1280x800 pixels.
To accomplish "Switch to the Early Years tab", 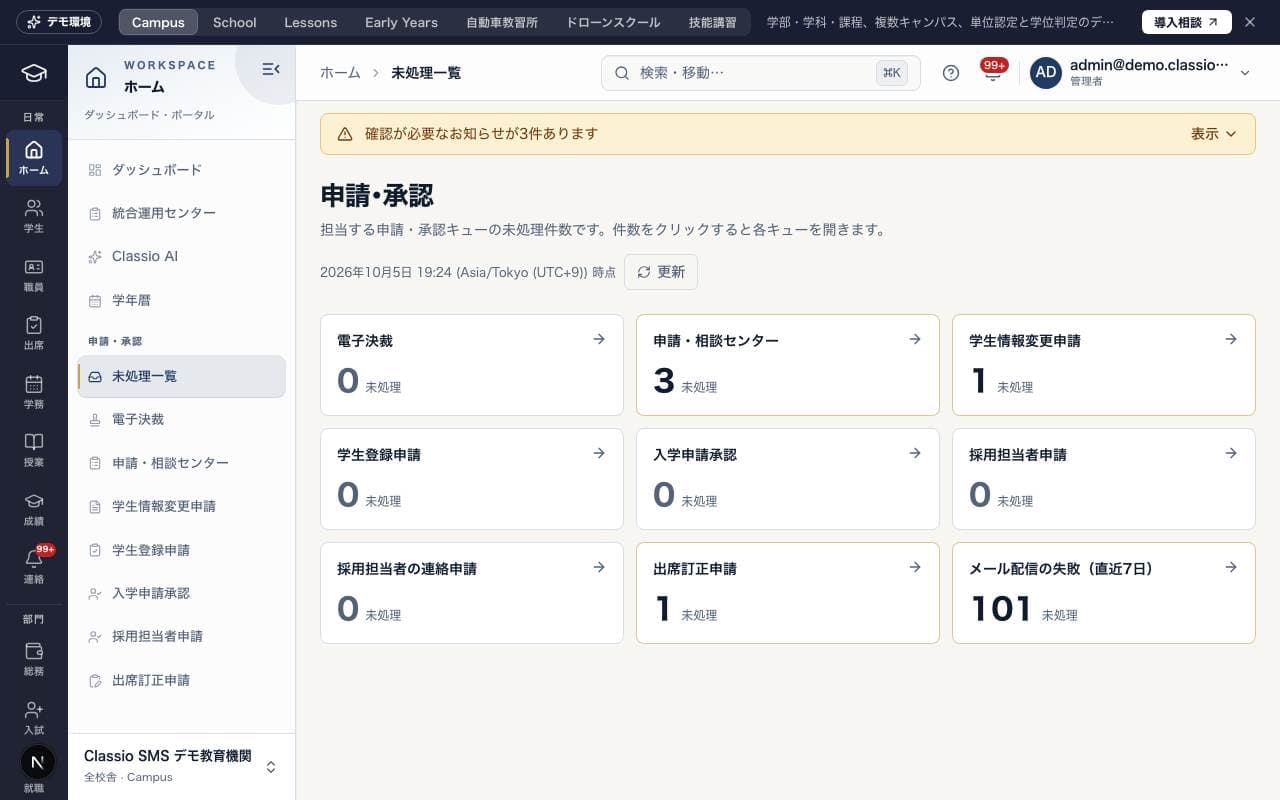I will click(401, 22).
